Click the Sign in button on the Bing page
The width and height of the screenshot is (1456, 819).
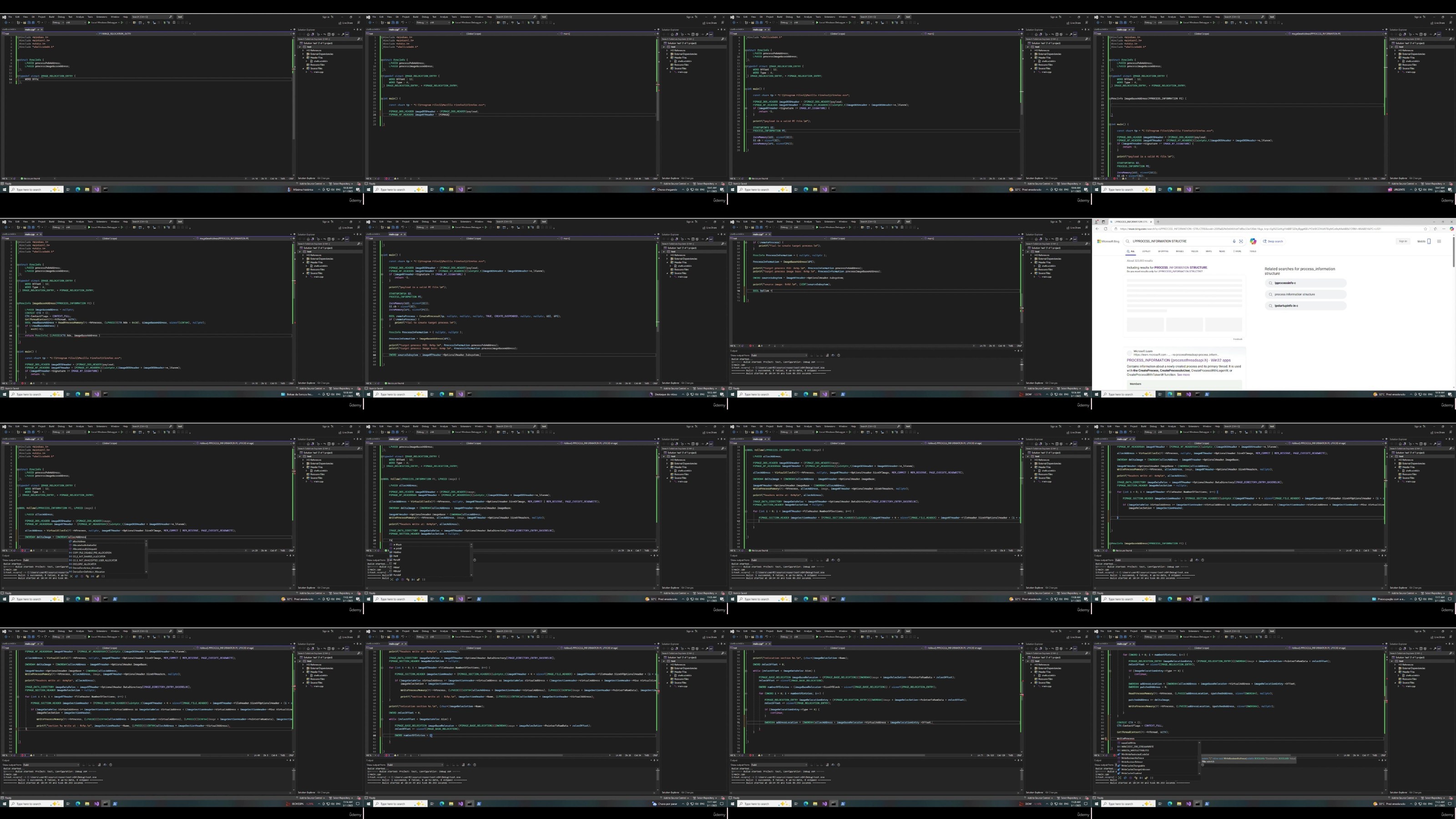tap(1403, 241)
